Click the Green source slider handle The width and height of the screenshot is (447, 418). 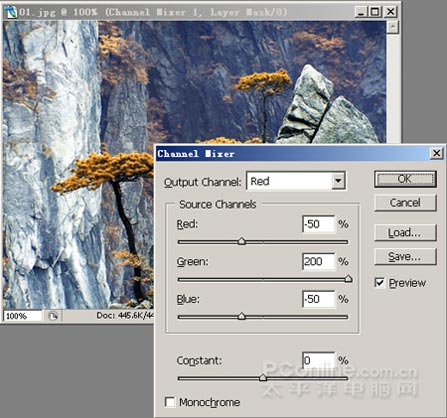[348, 279]
